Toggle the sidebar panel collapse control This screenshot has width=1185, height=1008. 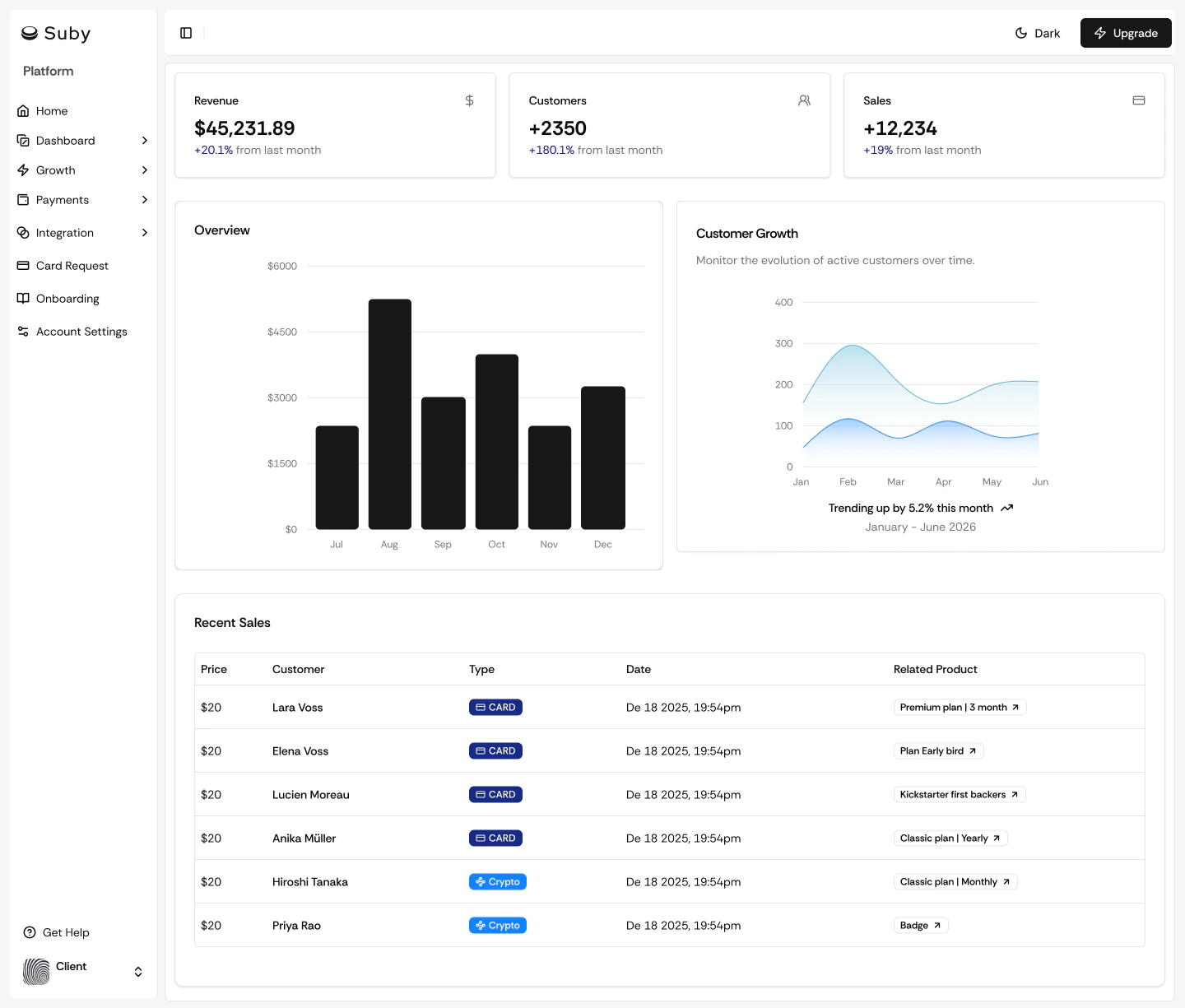(185, 33)
